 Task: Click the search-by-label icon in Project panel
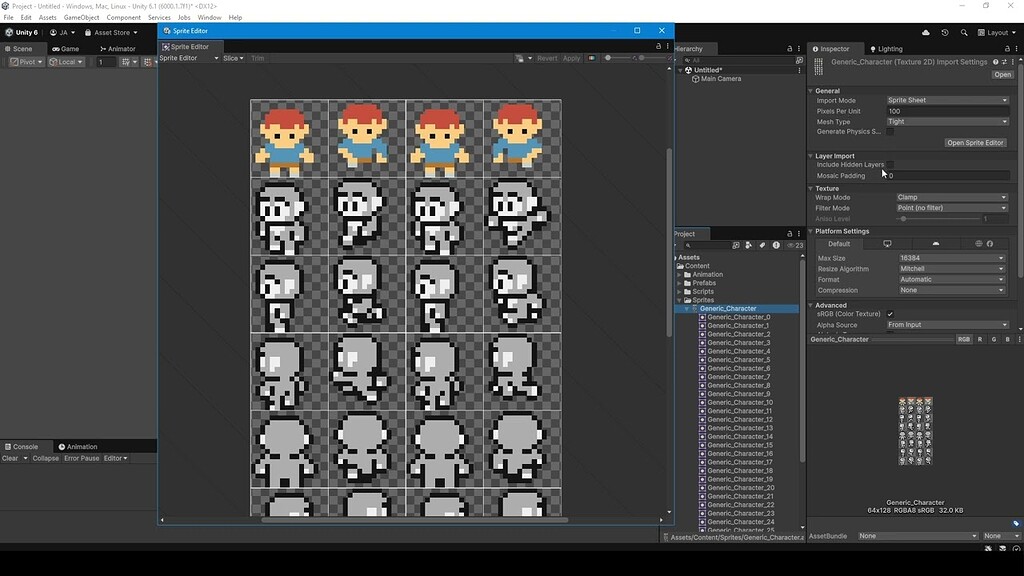coord(763,245)
